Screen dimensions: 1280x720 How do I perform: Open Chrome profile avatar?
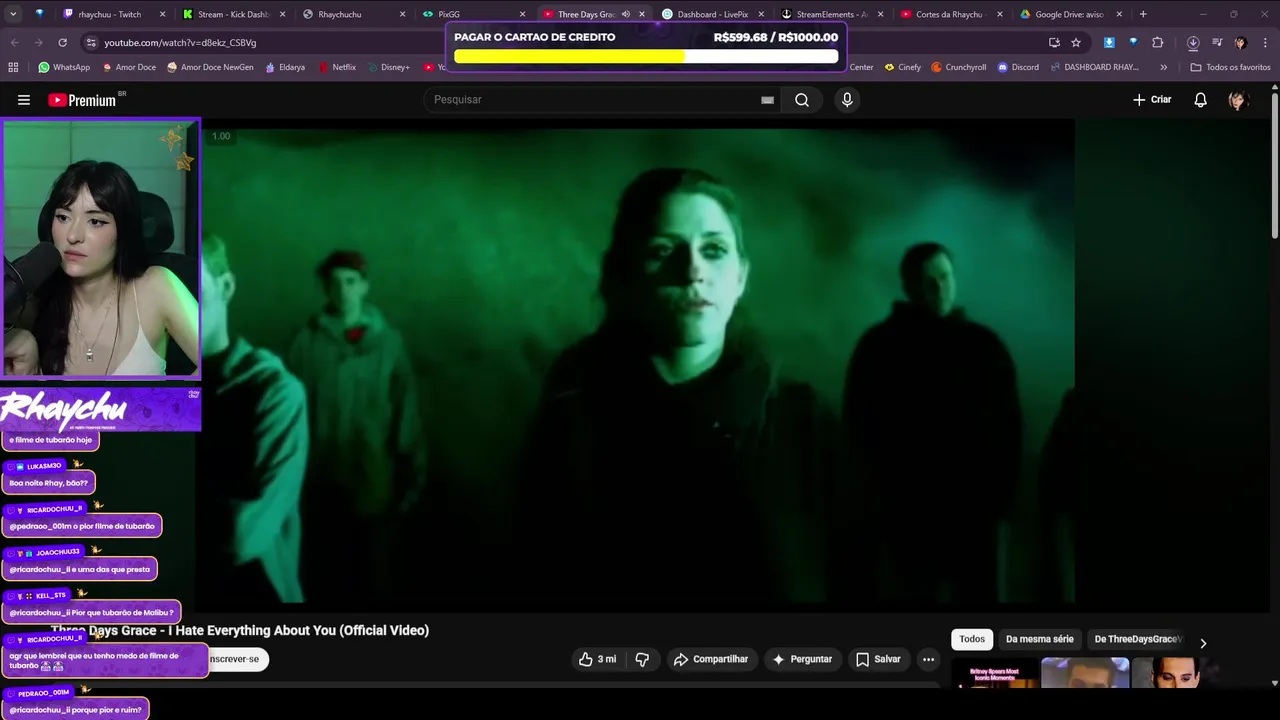pyautogui.click(x=1240, y=43)
